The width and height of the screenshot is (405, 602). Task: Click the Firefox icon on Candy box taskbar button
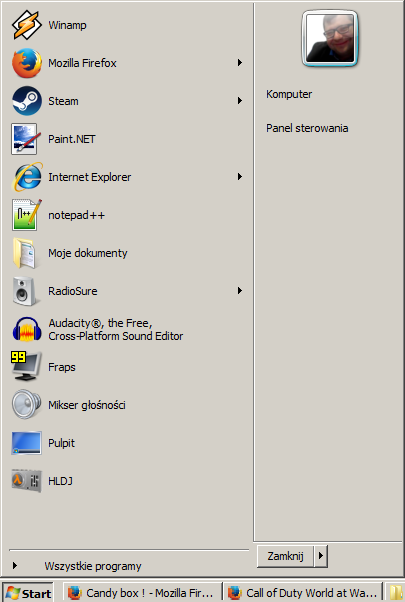click(75, 593)
